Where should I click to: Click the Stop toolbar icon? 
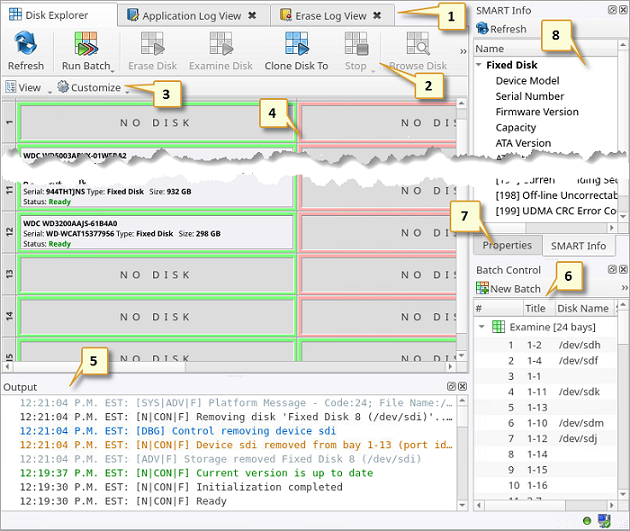pos(356,43)
